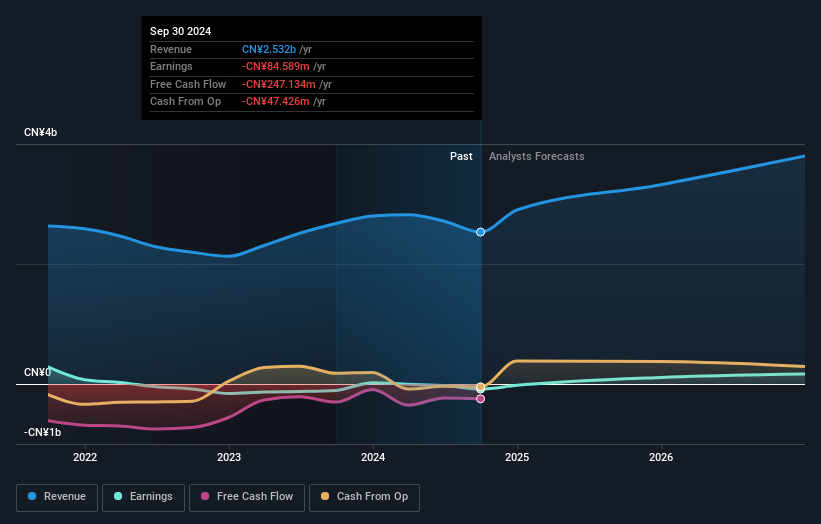Click the -CN¥247.134m free cash flow value
Image resolution: width=821 pixels, height=524 pixels.
[x=279, y=84]
